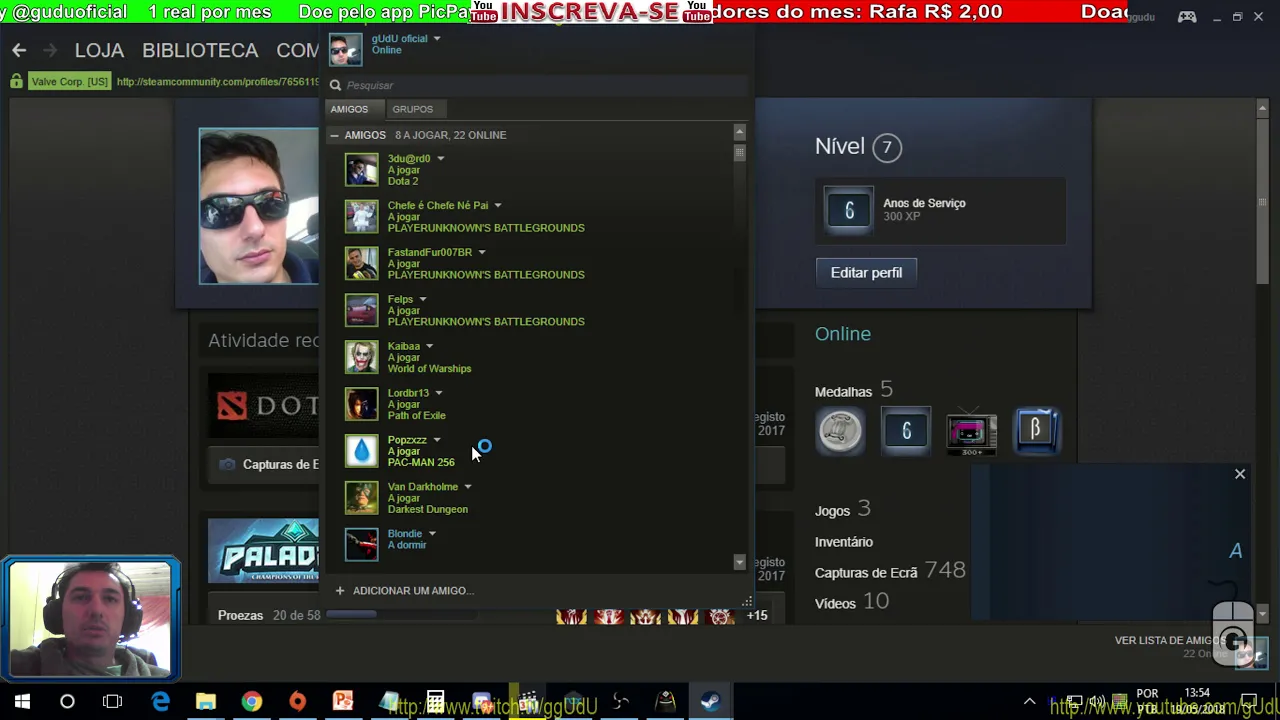
Task: Click the Medalhas 5 heading link
Action: [853, 390]
